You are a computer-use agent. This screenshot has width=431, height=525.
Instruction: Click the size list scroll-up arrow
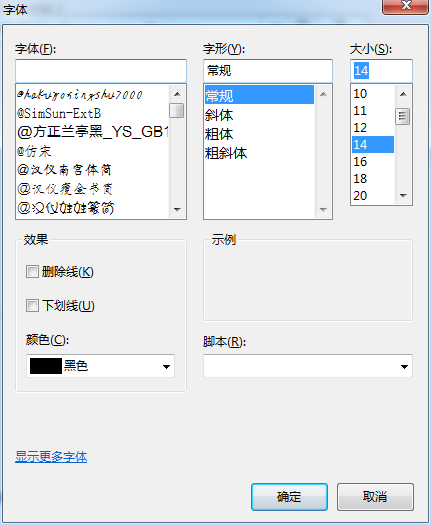[403, 94]
